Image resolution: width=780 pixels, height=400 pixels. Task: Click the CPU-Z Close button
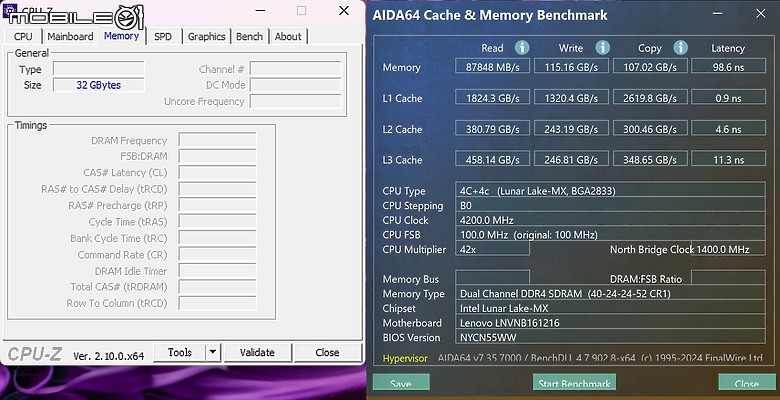[327, 352]
